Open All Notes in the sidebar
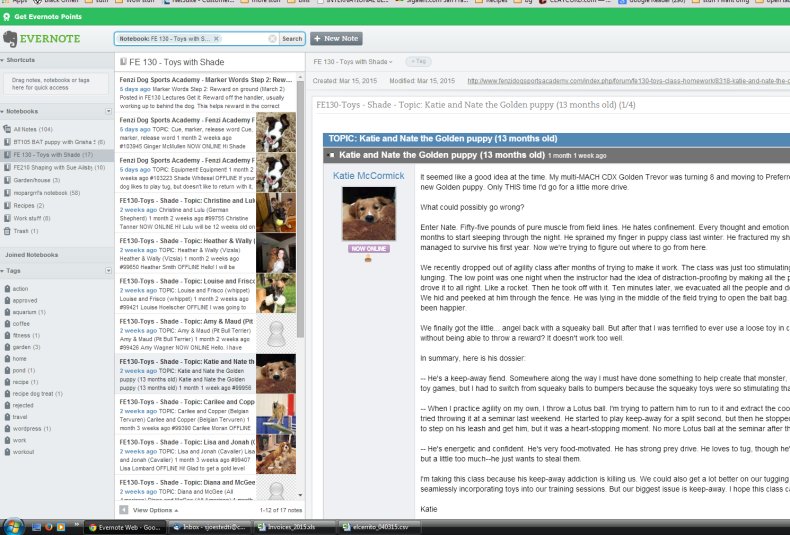This screenshot has height=535, width=790. click(27, 129)
